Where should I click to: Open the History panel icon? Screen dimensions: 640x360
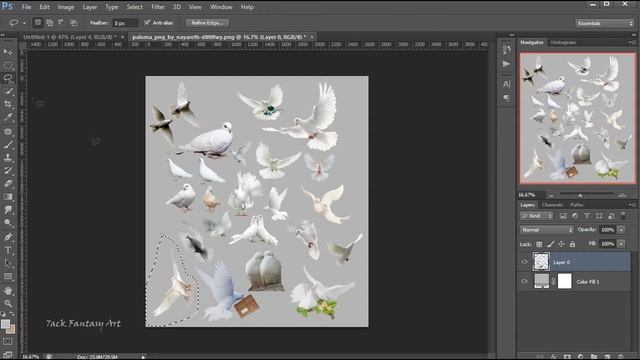click(x=507, y=49)
